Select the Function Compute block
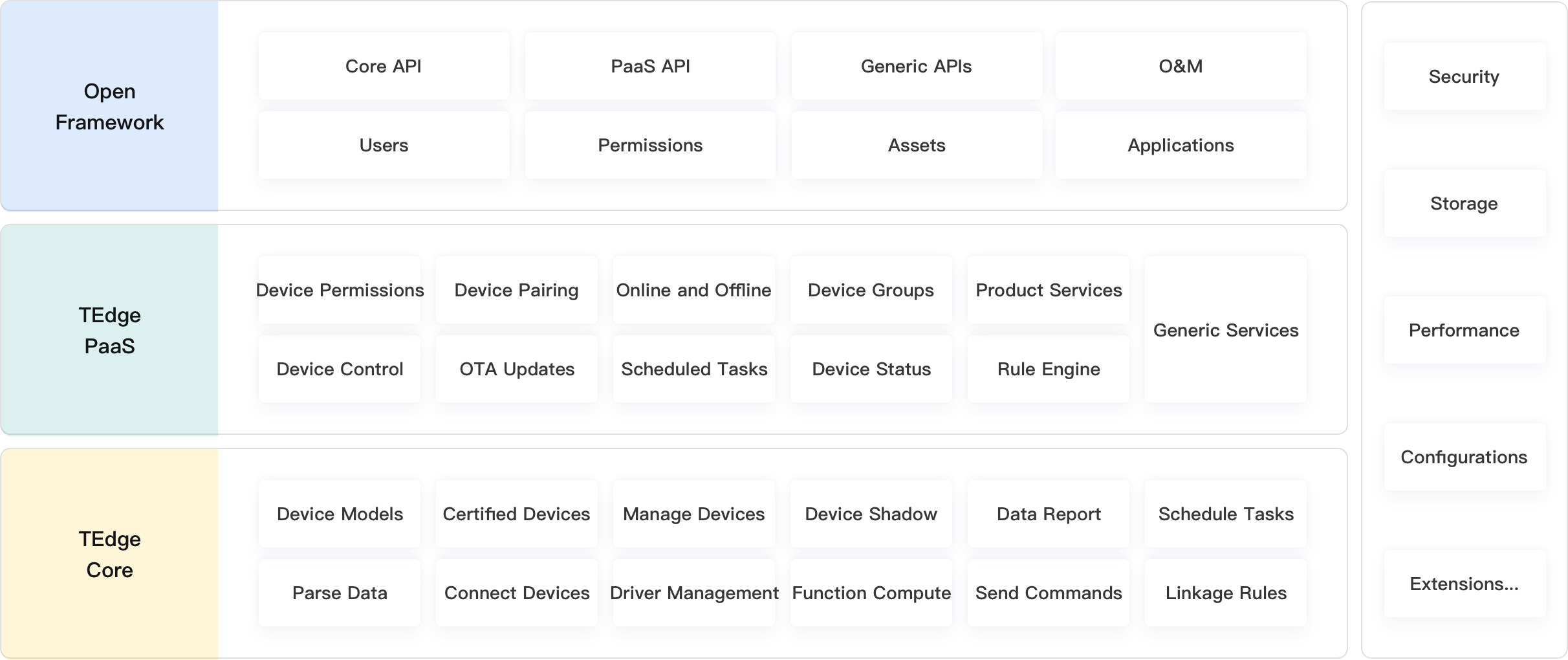The height and width of the screenshot is (660, 1568). (x=871, y=593)
